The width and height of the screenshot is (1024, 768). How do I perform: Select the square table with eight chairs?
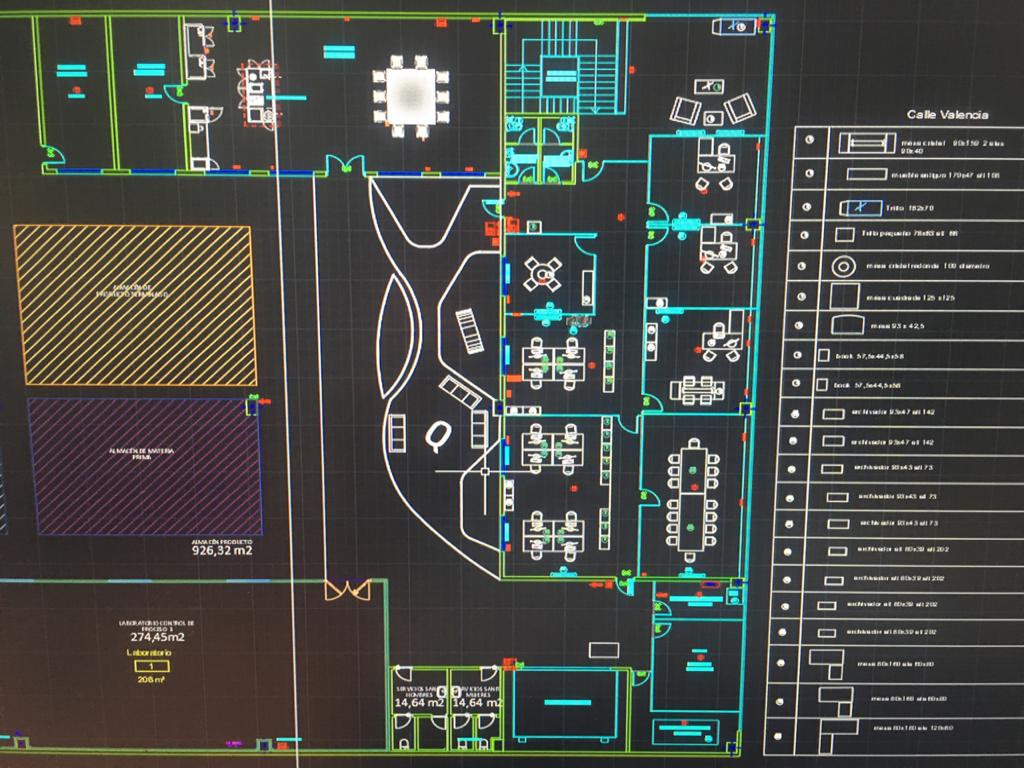410,96
